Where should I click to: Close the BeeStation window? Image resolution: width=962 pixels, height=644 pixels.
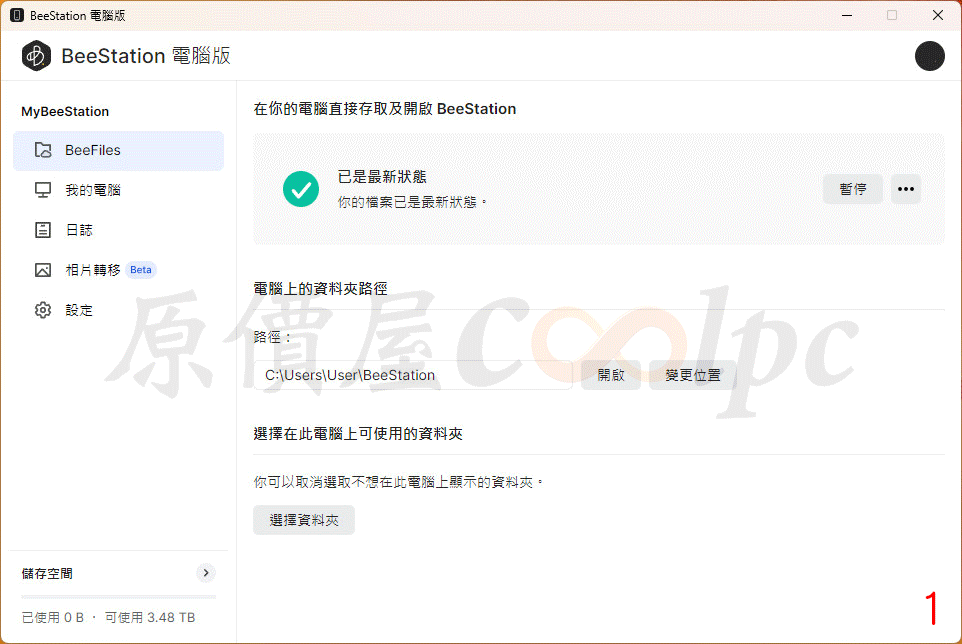point(937,15)
